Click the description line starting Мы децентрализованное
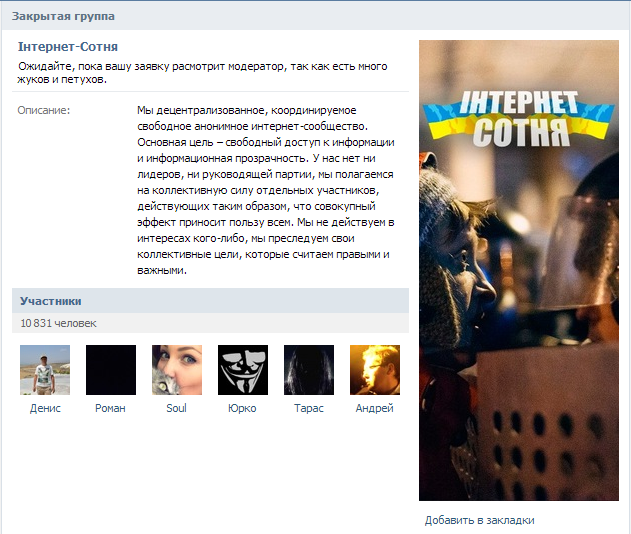 click(247, 110)
